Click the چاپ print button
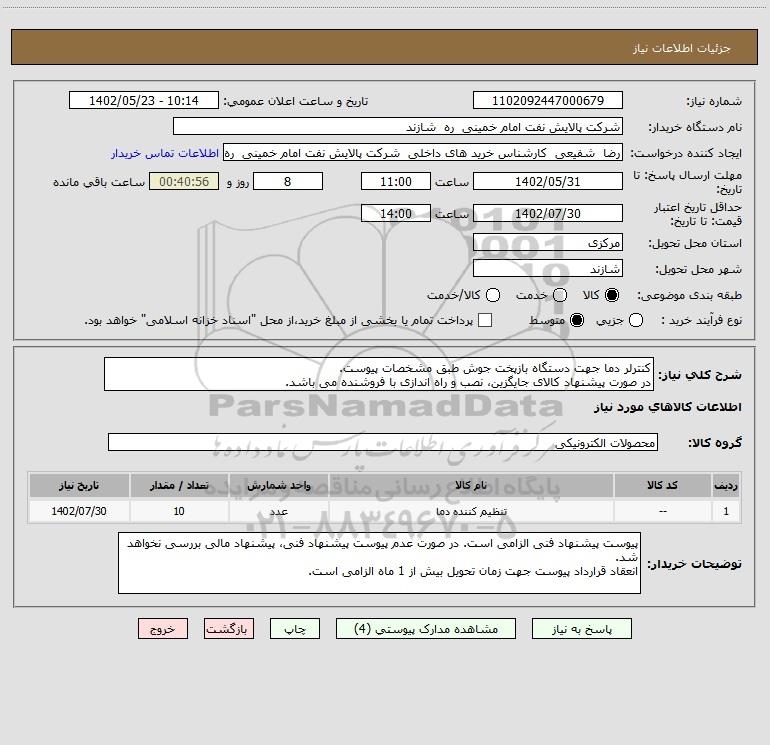 (x=295, y=629)
